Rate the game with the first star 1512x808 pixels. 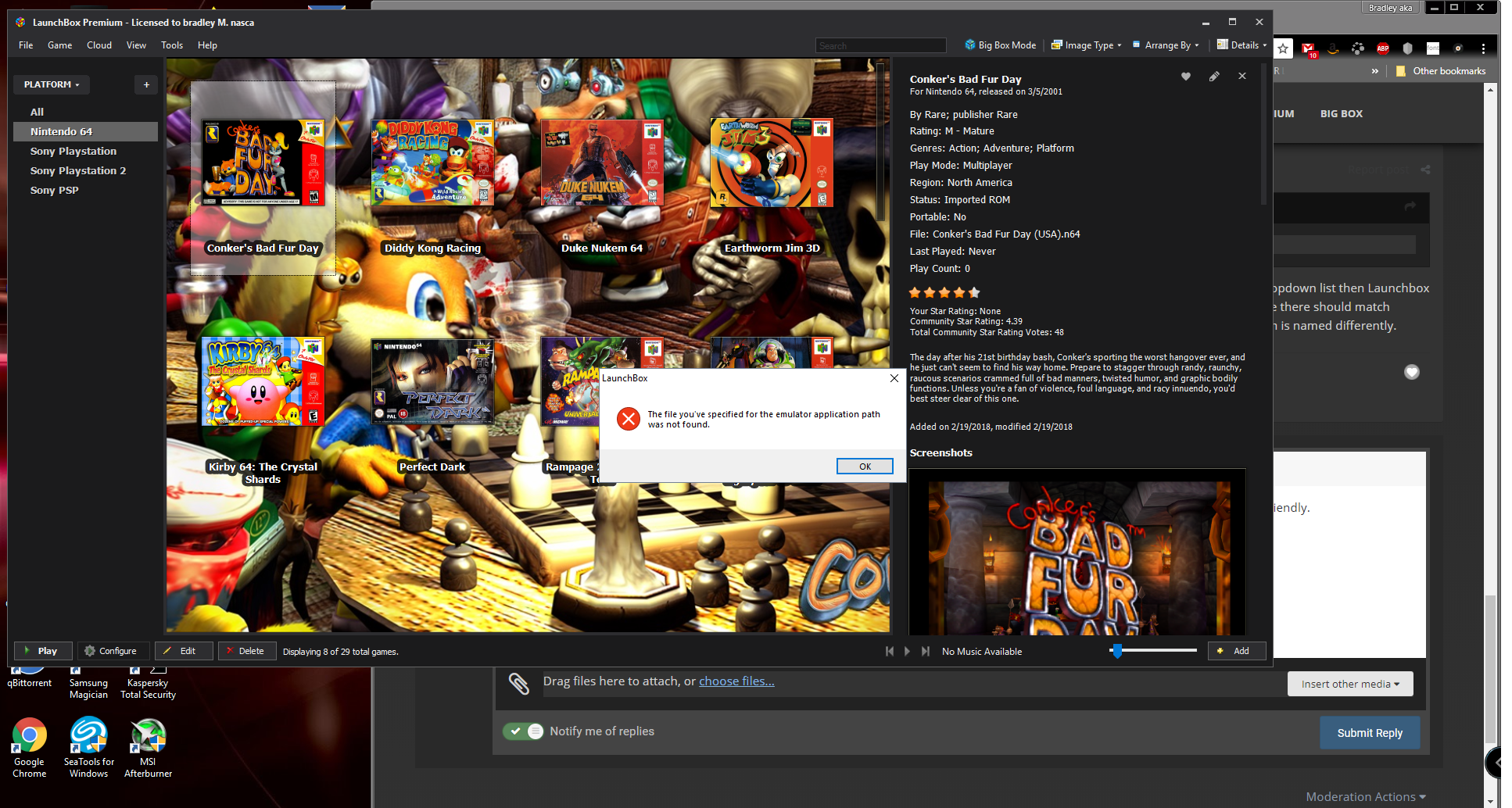click(x=915, y=293)
